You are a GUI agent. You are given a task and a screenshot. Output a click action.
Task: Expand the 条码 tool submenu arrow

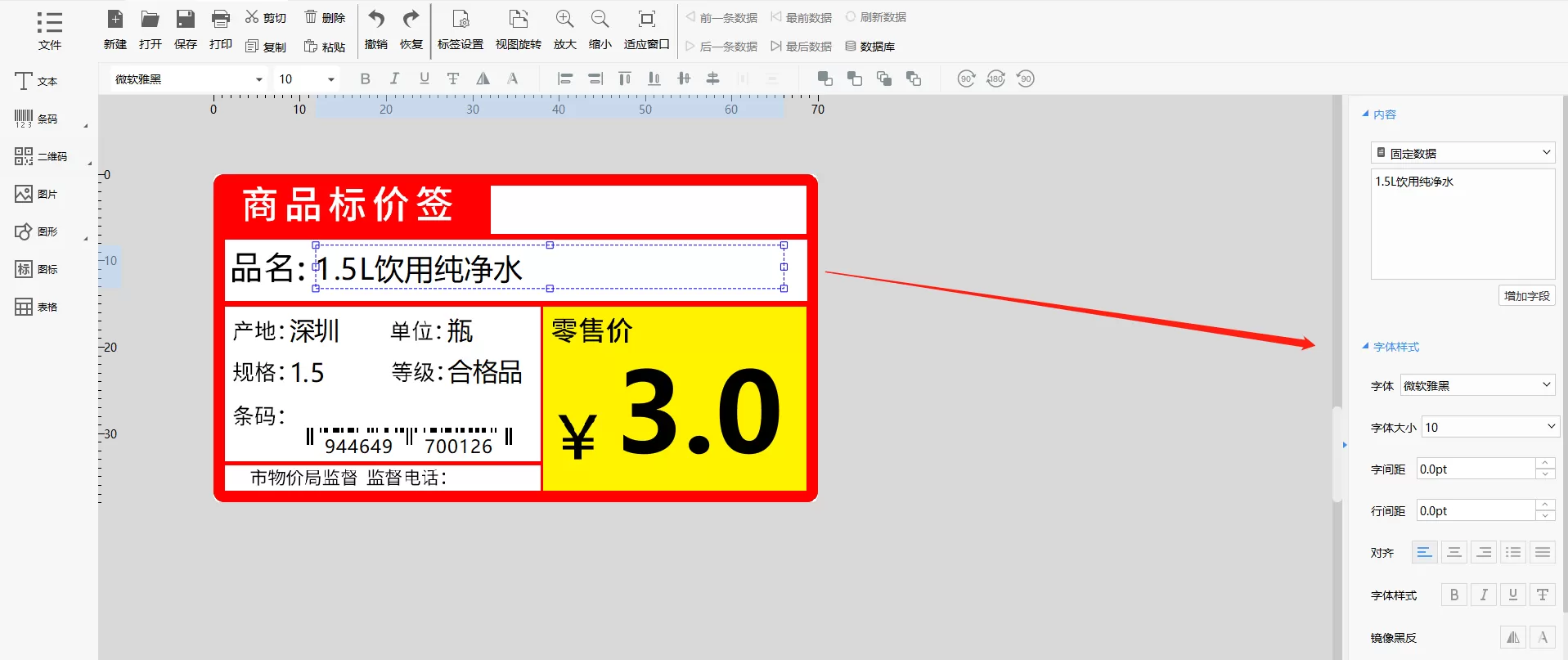[85, 126]
